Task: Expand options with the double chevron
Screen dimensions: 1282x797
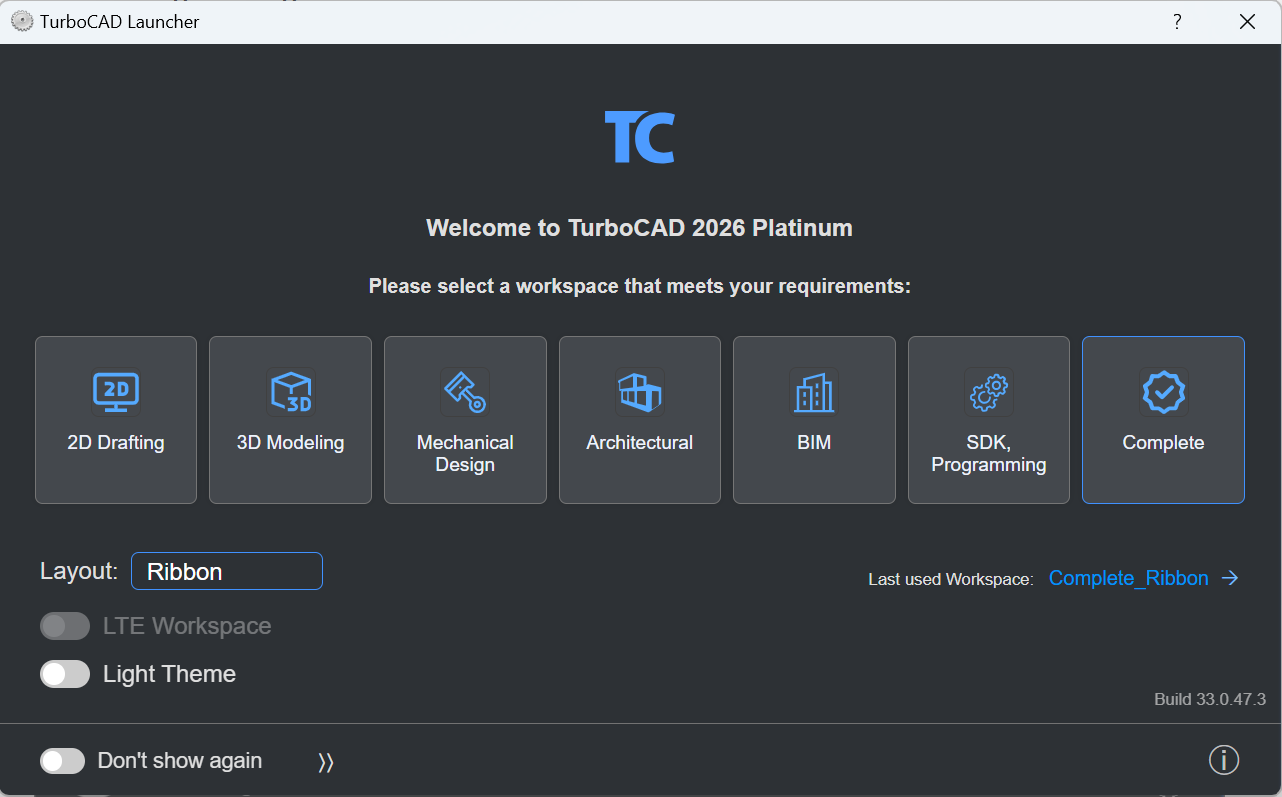Action: click(326, 762)
